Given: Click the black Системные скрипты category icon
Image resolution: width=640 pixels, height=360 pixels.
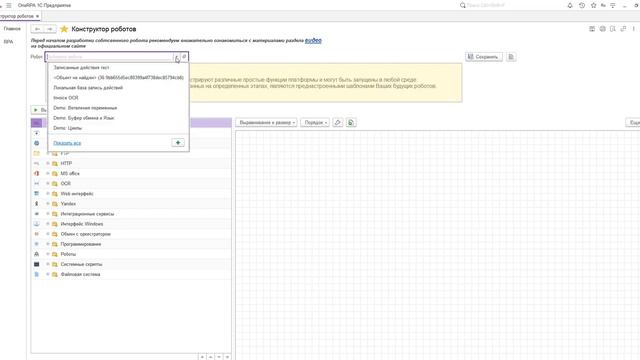Looking at the screenshot, I should pyautogui.click(x=36, y=264).
